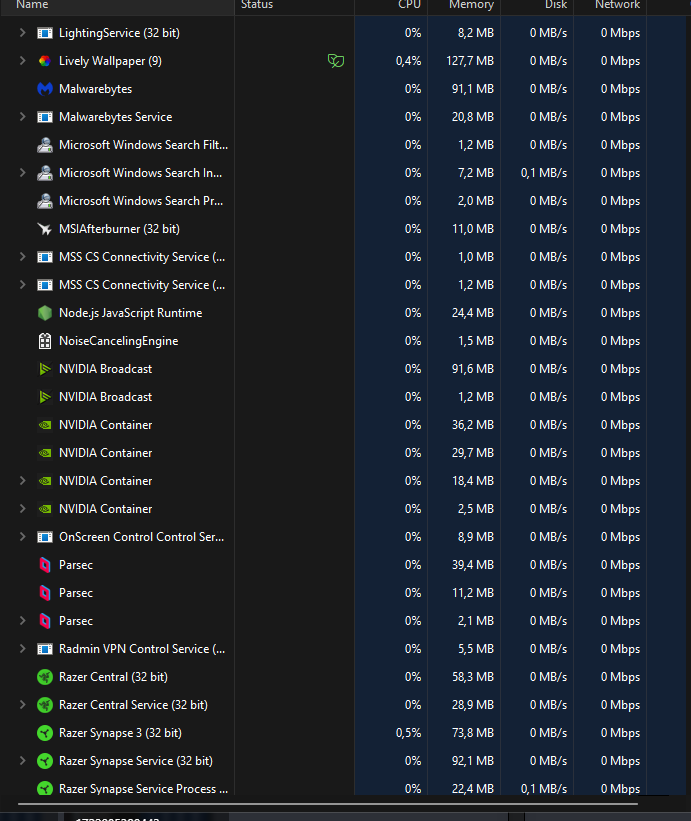Image resolution: width=691 pixels, height=821 pixels.
Task: Click Lively Wallpaper's 0 Mbps network value
Action: (x=620, y=61)
